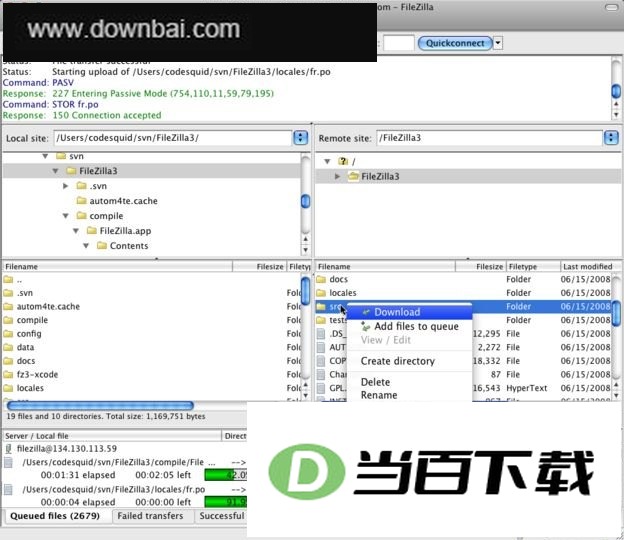
Task: Click the port input field beside Quickconnect
Action: click(x=398, y=43)
